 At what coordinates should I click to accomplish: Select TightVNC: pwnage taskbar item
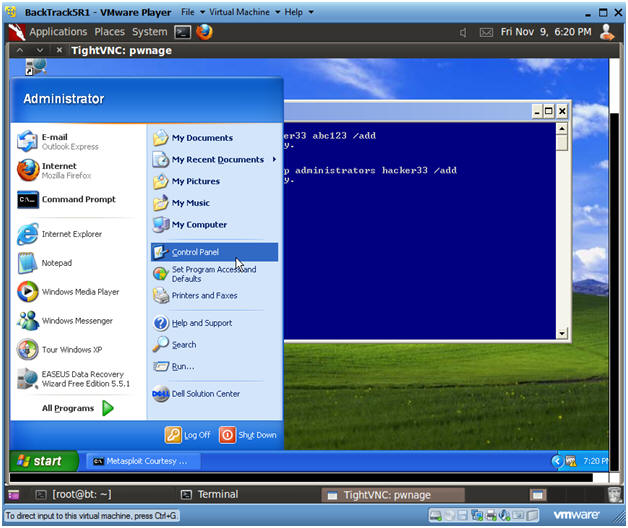392,495
